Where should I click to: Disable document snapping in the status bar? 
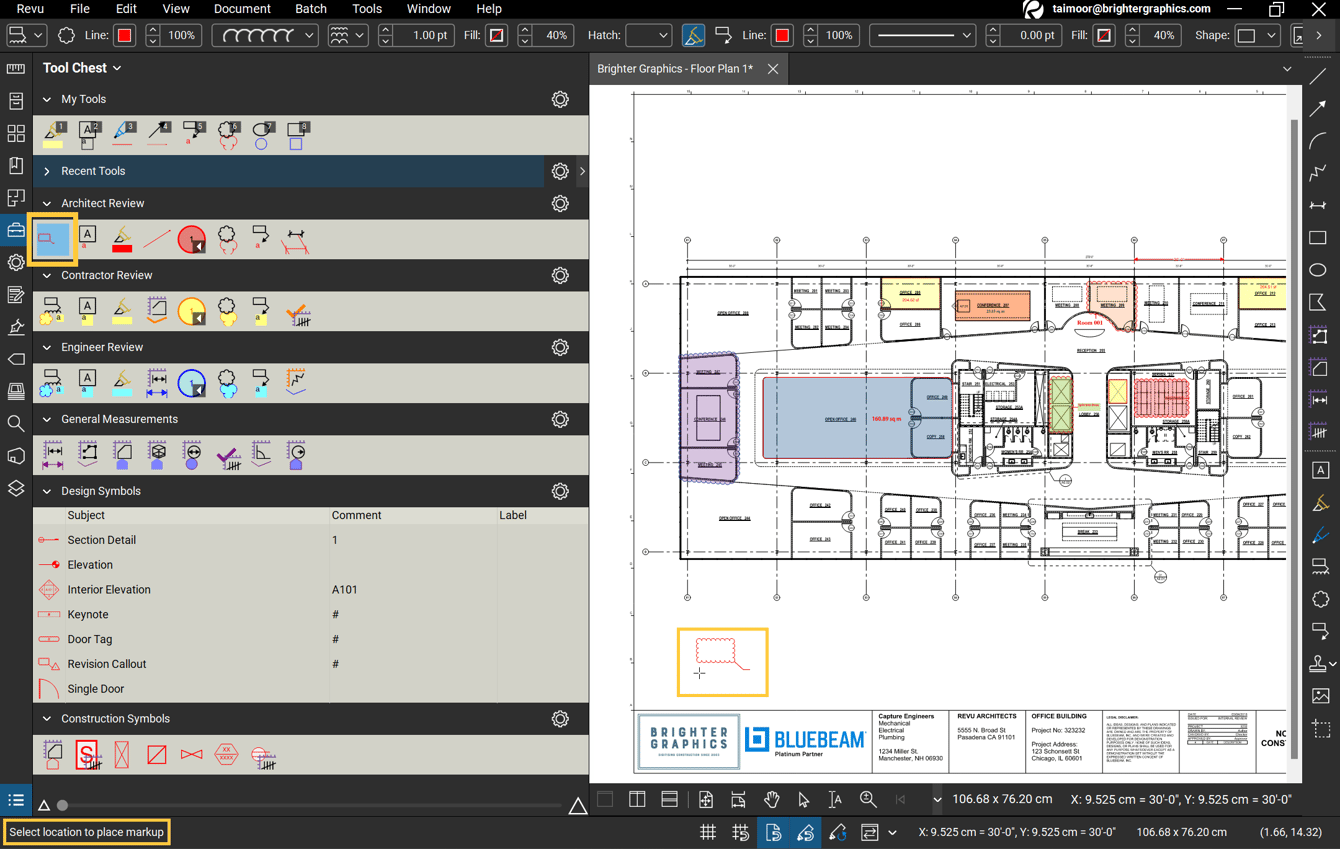click(774, 832)
